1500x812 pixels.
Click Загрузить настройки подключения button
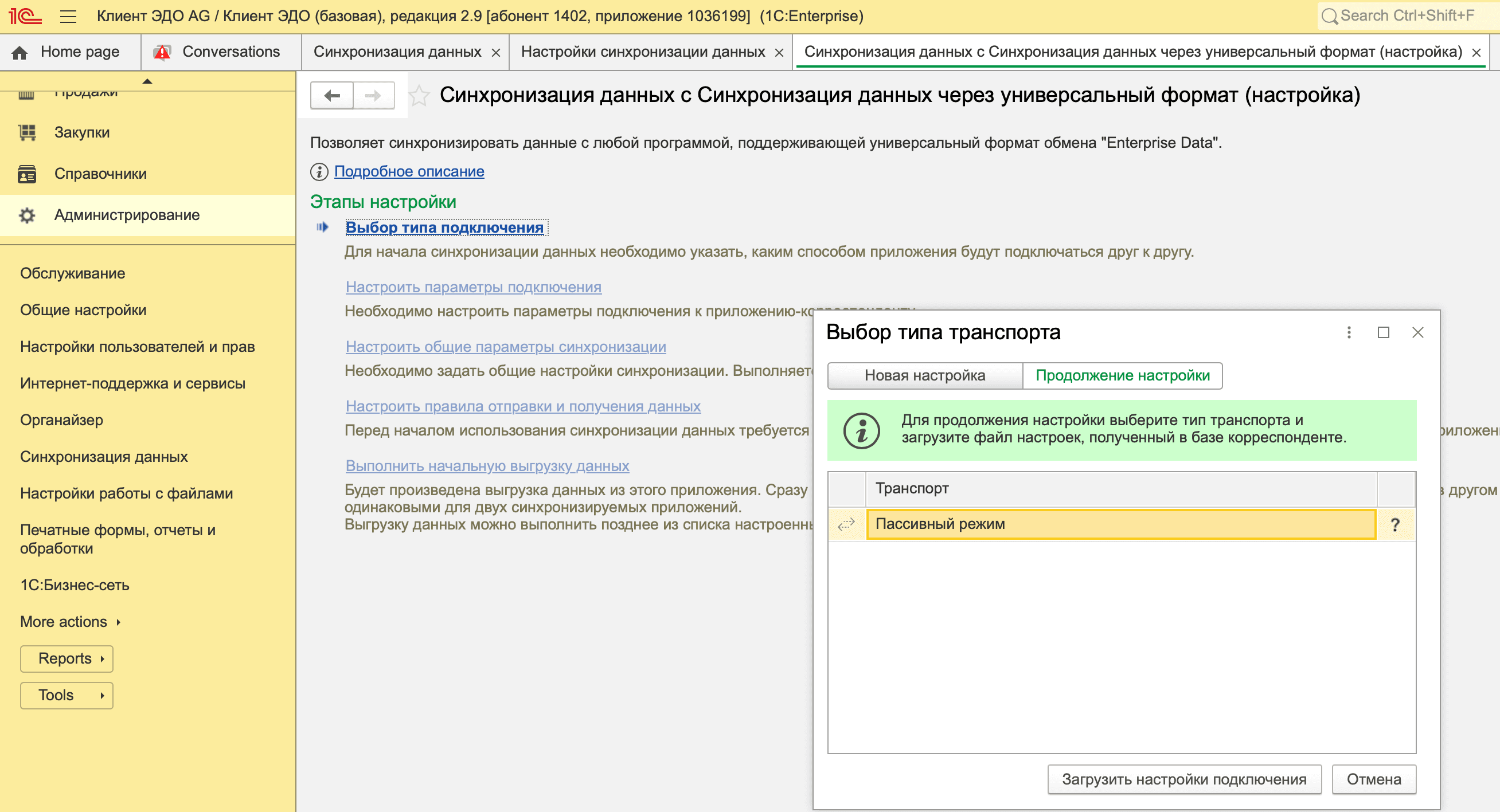click(1183, 779)
